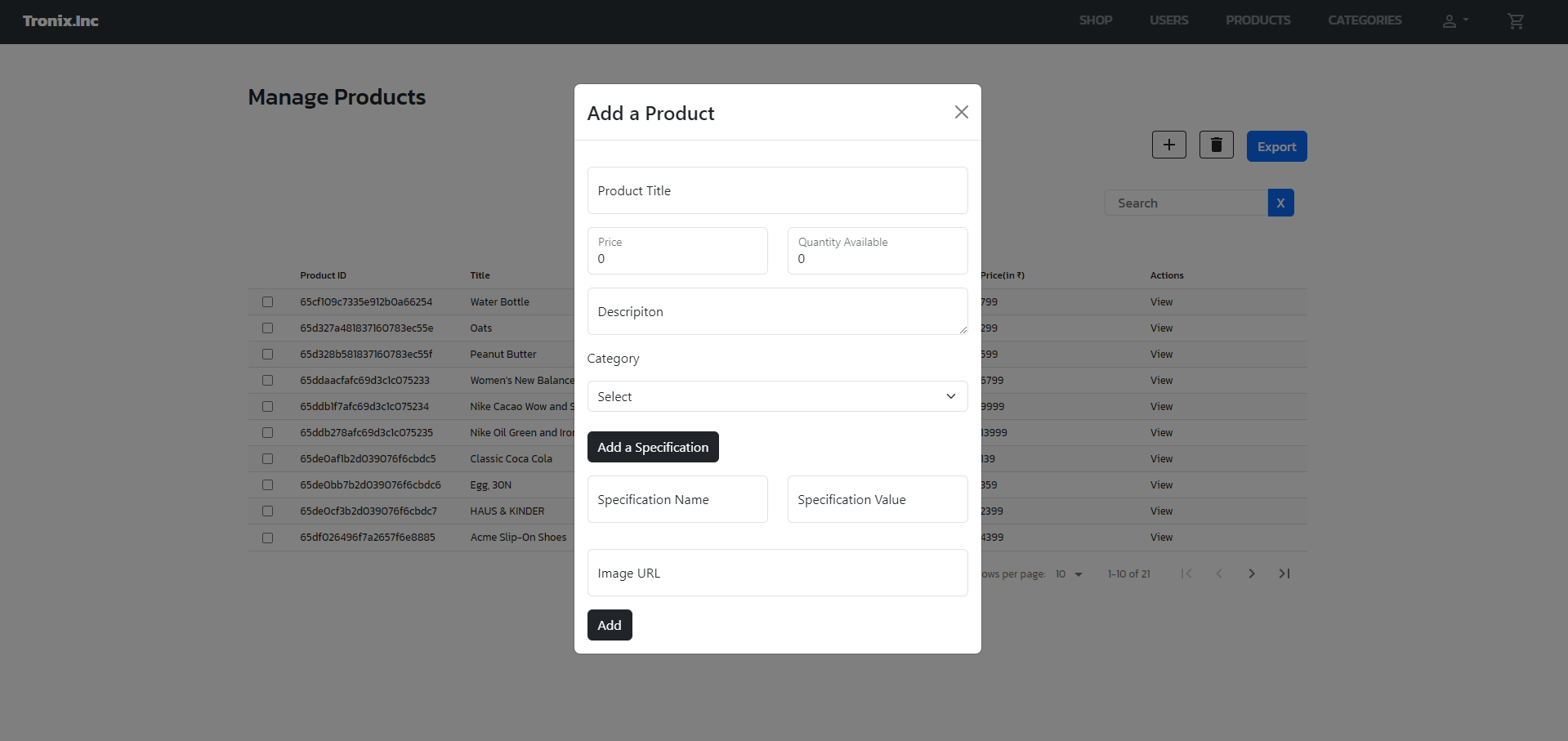The height and width of the screenshot is (741, 1568).
Task: Click the Export button
Action: tap(1276, 146)
